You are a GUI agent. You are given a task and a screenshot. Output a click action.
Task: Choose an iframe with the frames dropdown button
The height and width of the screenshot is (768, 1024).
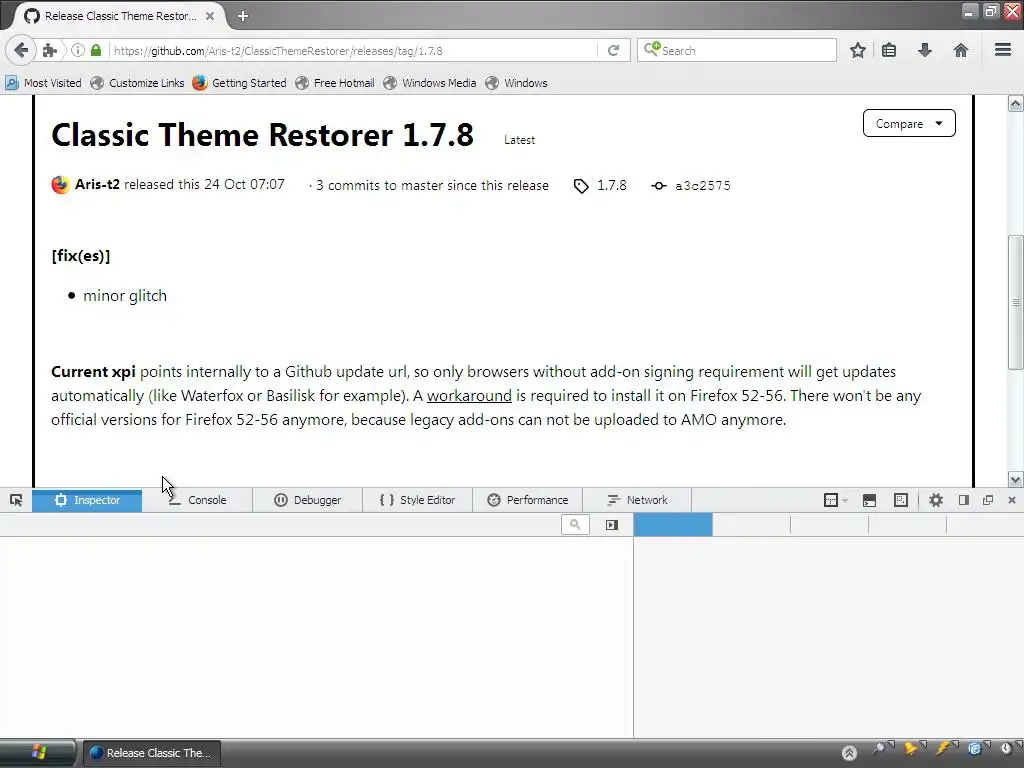tap(835, 500)
